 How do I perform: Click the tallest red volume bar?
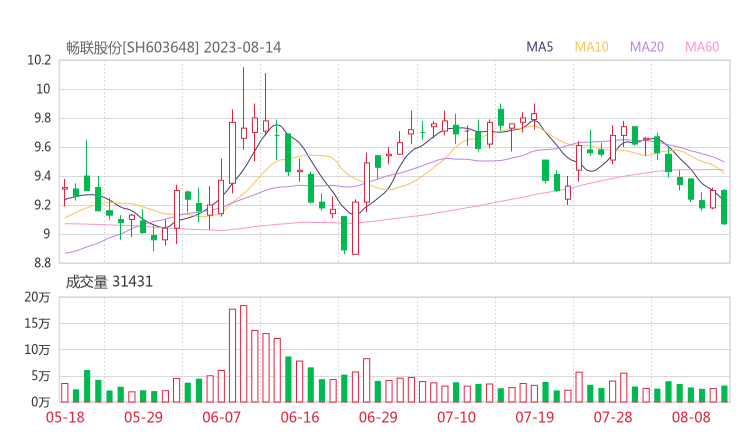pos(244,354)
